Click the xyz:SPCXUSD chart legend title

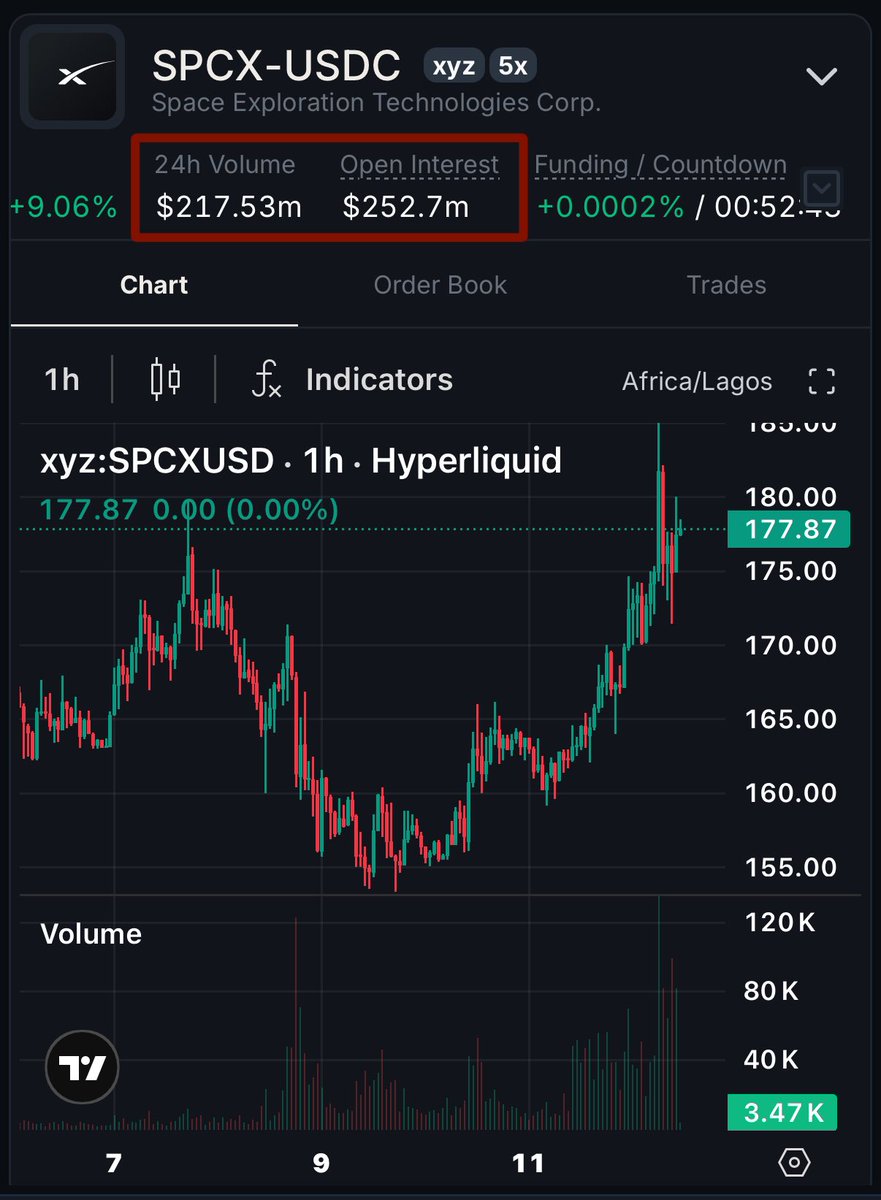point(301,460)
